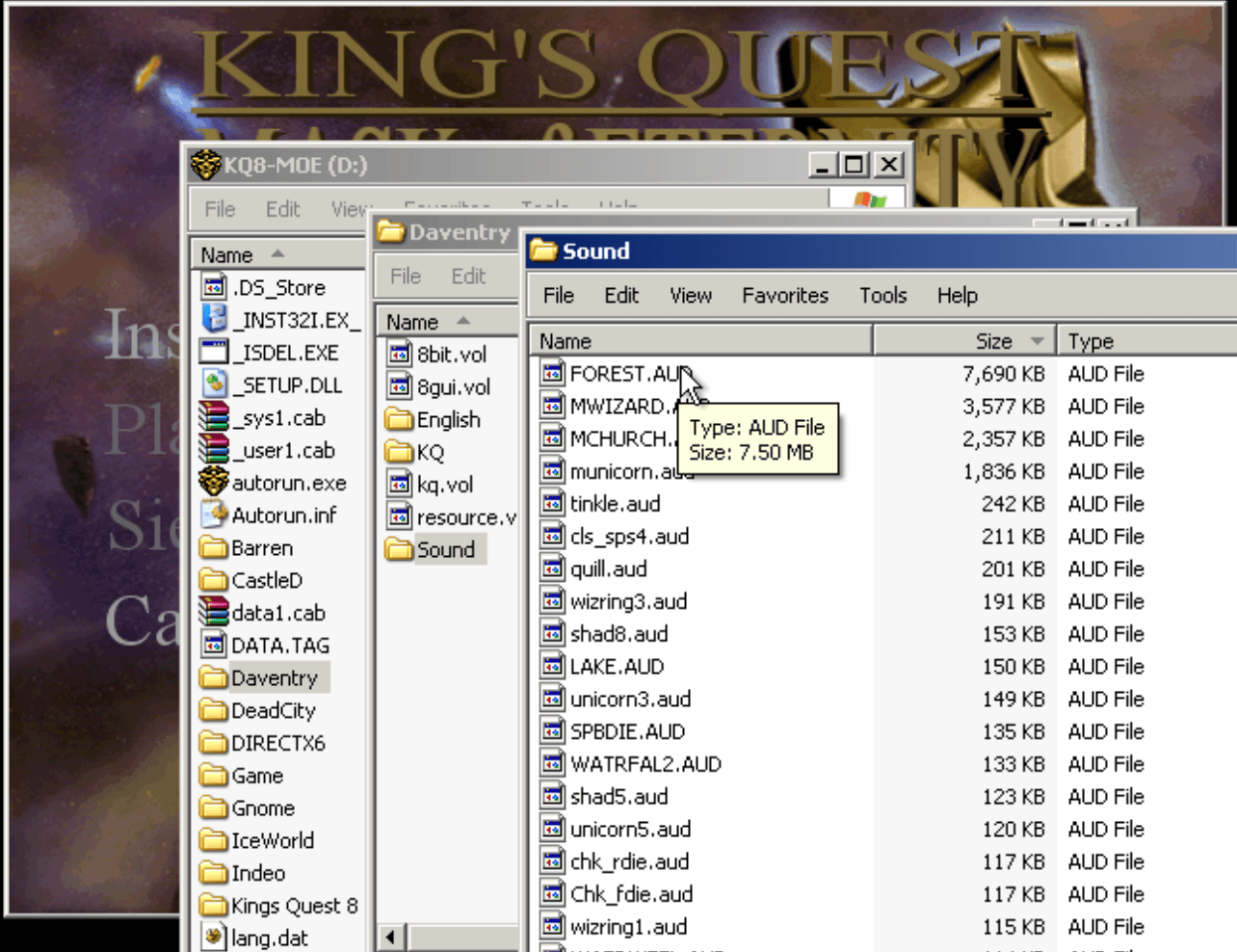Click the kq.vol file icon
This screenshot has height=952, width=1237.
399,484
